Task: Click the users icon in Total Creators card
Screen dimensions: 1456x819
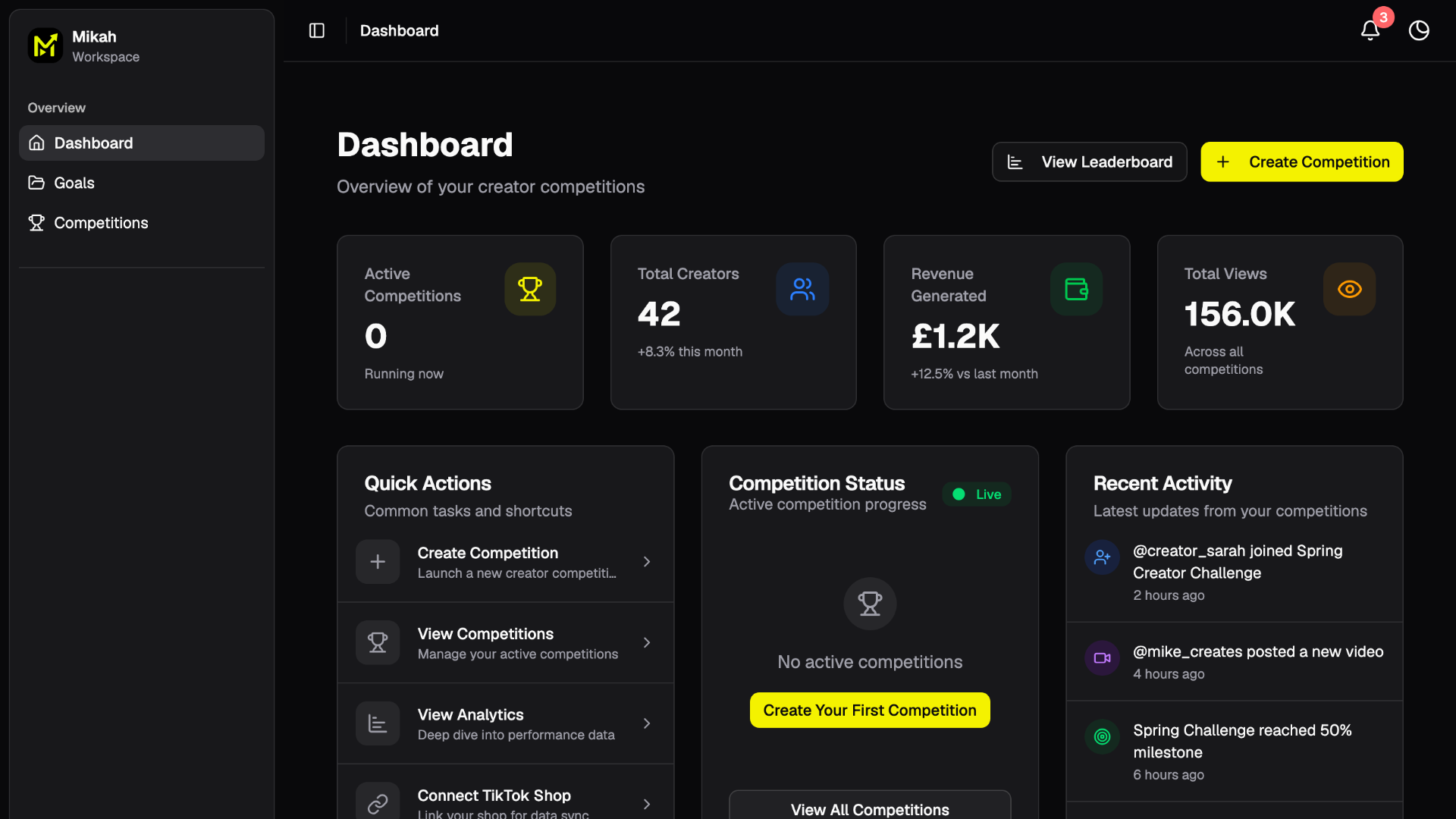Action: pos(802,289)
